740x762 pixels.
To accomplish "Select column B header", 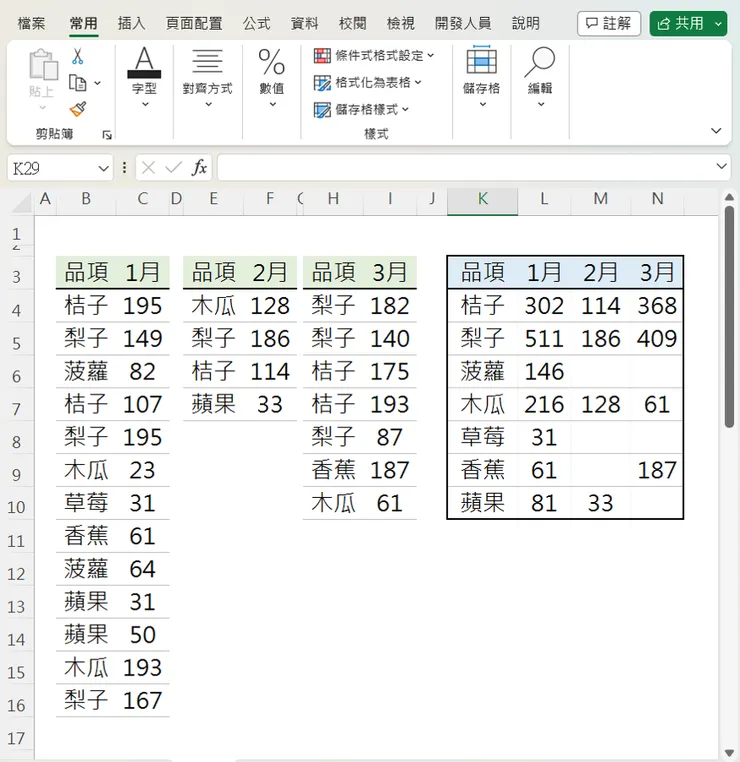I will [x=86, y=199].
